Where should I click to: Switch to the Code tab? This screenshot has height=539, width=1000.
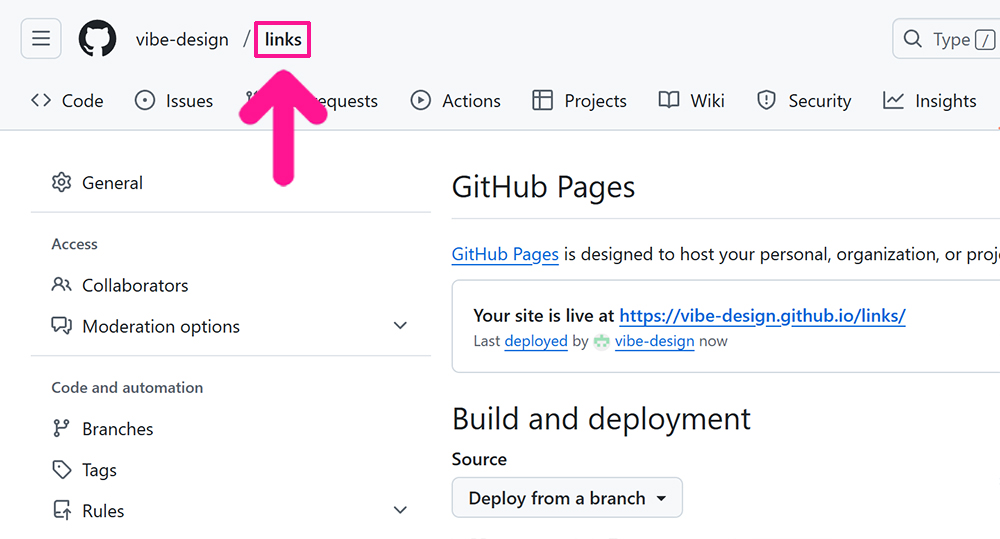[x=68, y=101]
